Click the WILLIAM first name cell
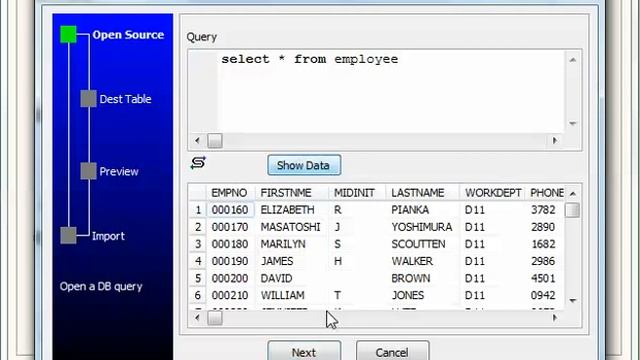The width and height of the screenshot is (640, 360). tap(292, 295)
